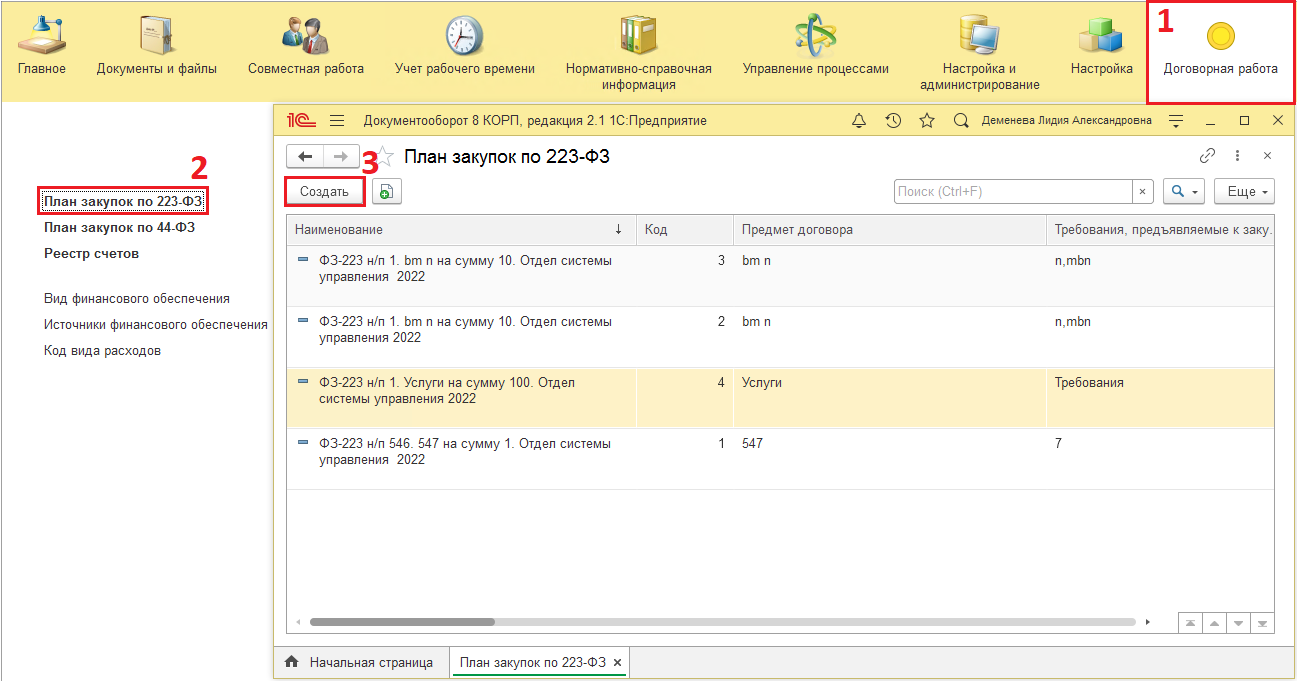Move down one list page
Viewport: 1297px width, 681px height.
1240,622
